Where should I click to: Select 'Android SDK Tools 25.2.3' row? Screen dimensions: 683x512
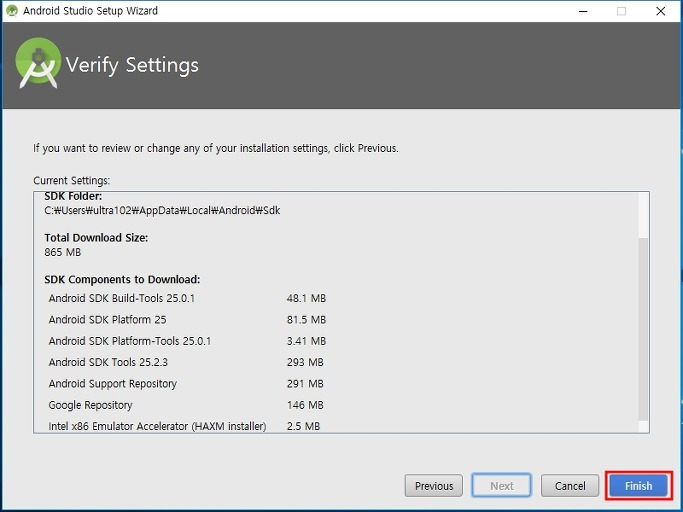pos(187,362)
